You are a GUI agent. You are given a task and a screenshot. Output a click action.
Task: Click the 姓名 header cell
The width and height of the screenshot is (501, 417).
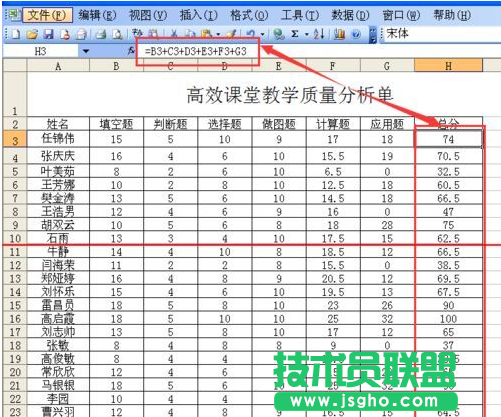(x=58, y=124)
